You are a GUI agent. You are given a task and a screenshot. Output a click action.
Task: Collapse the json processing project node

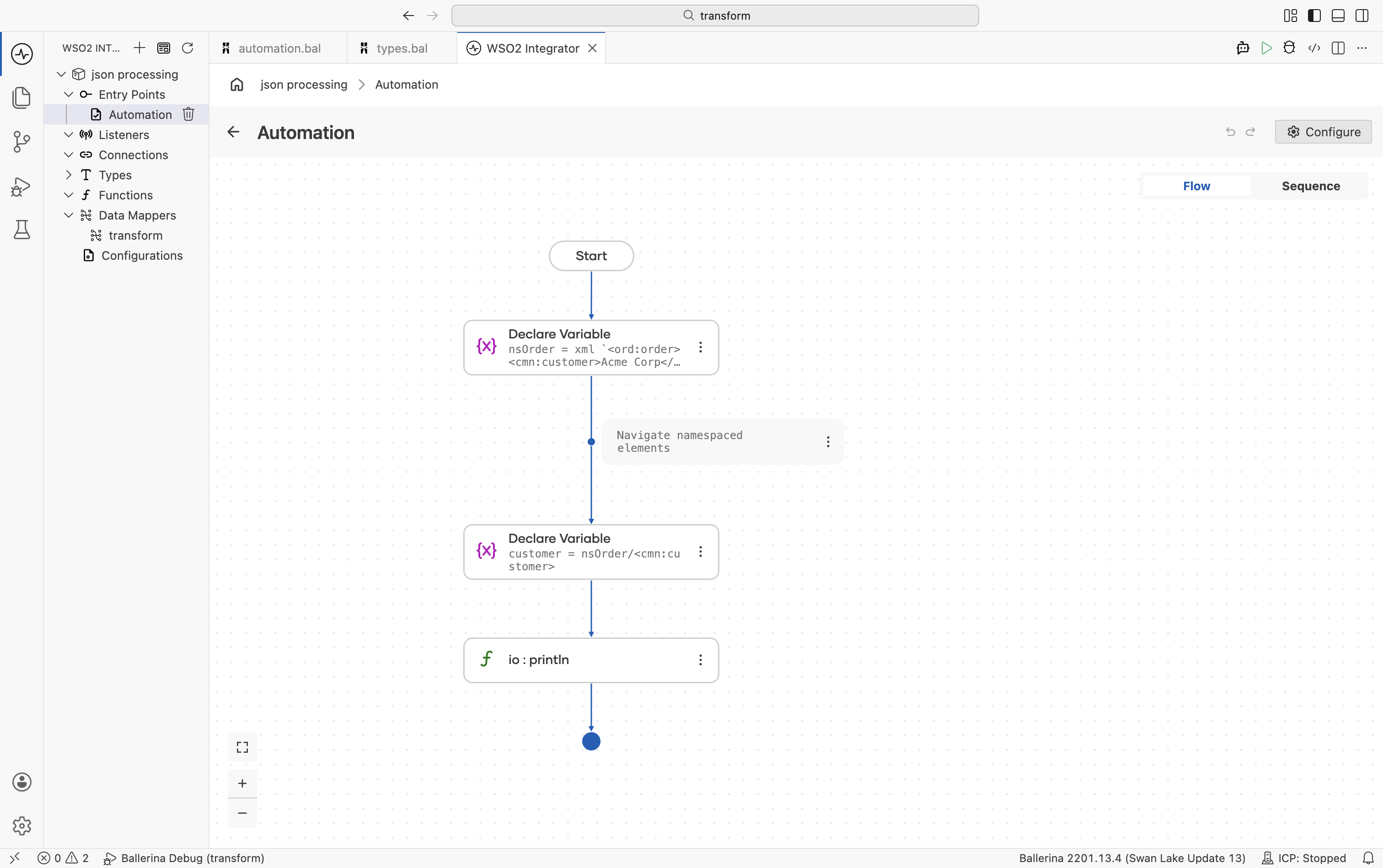point(61,74)
